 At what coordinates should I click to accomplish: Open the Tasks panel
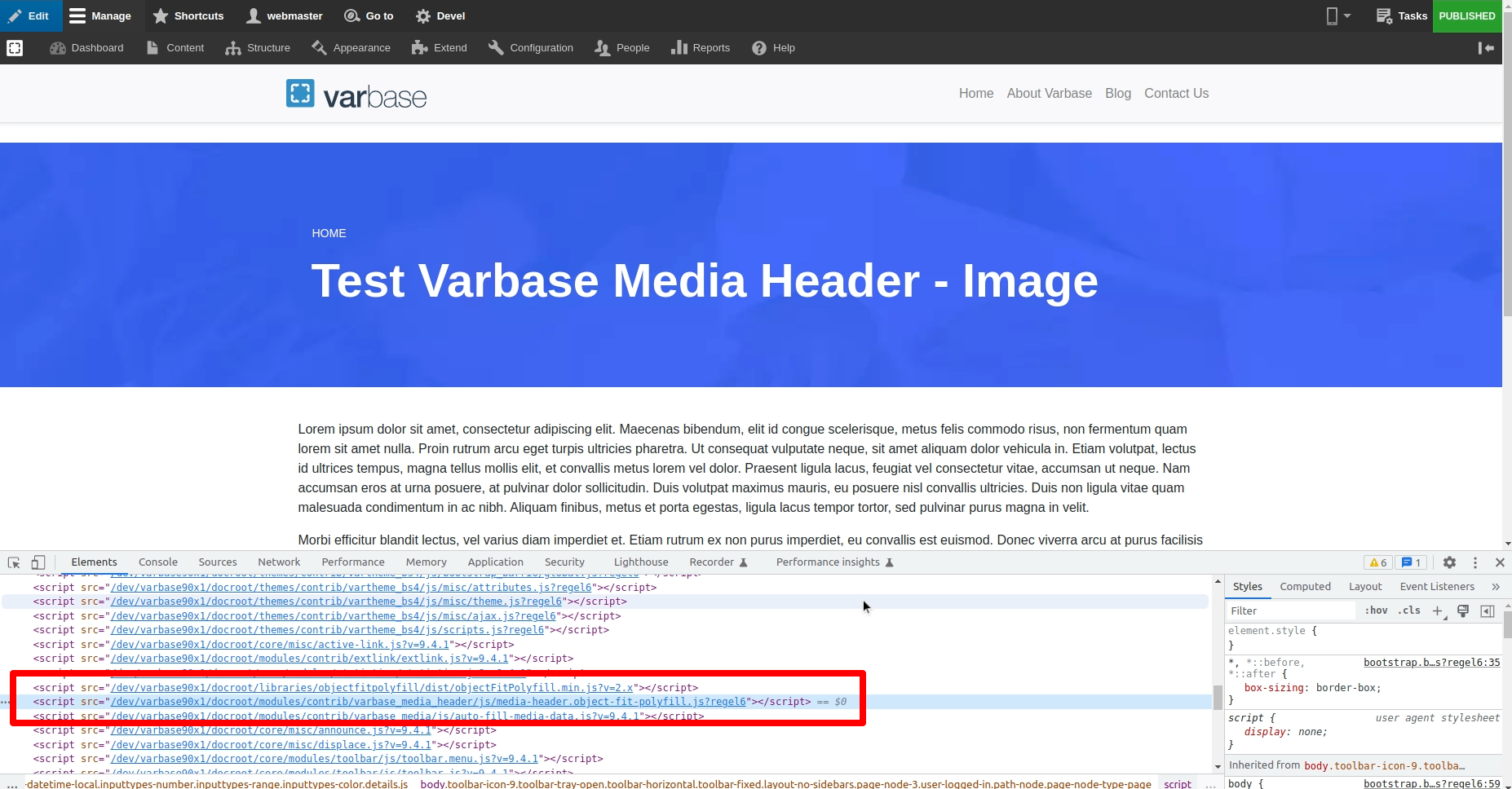point(1401,15)
